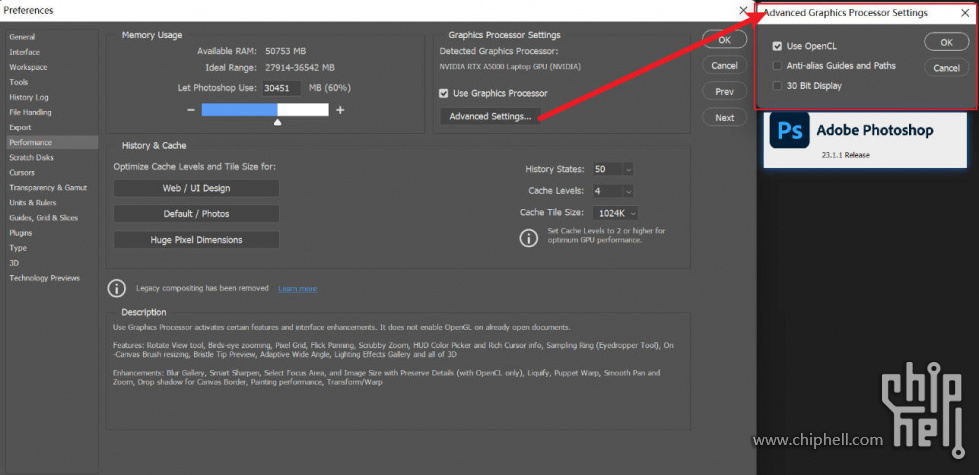Click the info icon beside Legacy compositing
The height and width of the screenshot is (475, 979).
[117, 288]
